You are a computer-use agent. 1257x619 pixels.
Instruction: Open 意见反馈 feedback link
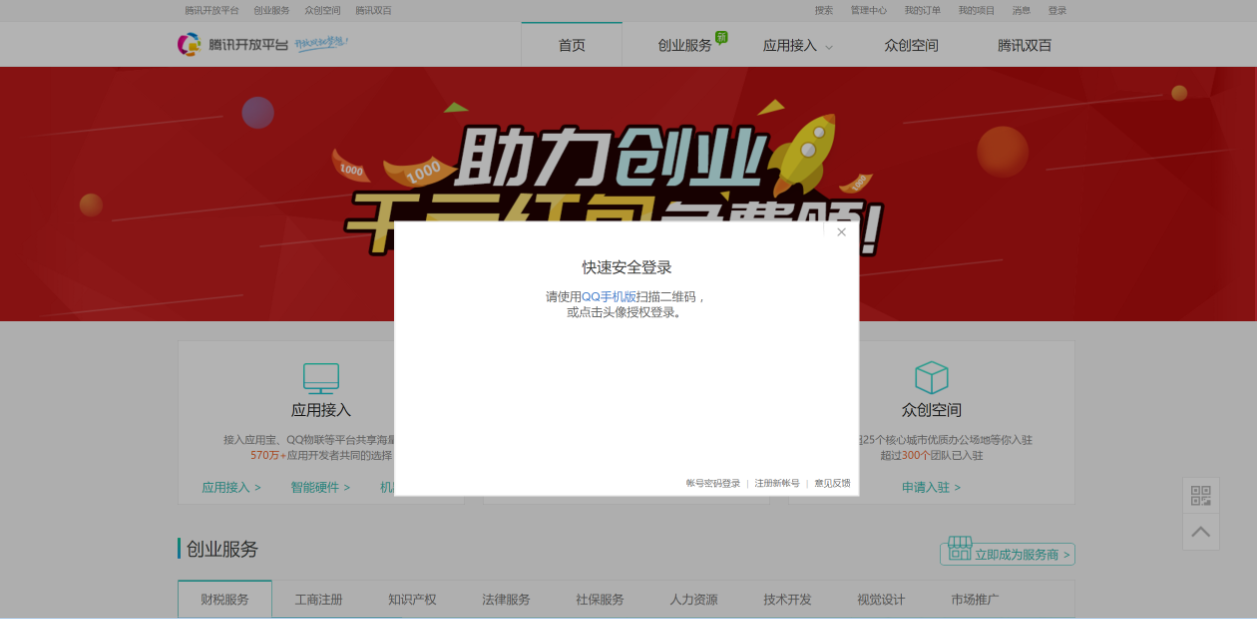(x=832, y=483)
